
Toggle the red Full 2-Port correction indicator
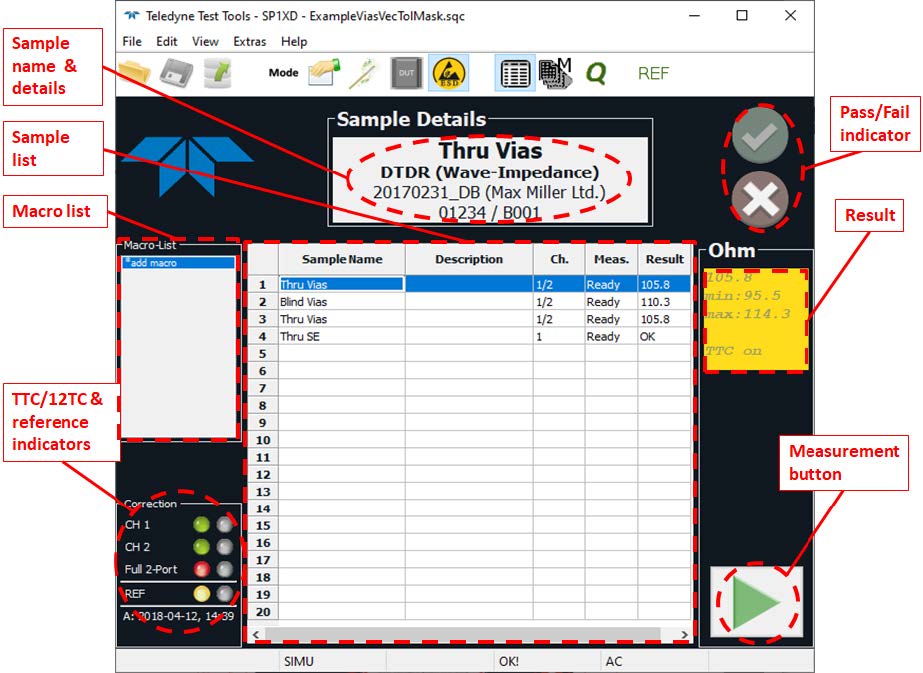[201, 569]
